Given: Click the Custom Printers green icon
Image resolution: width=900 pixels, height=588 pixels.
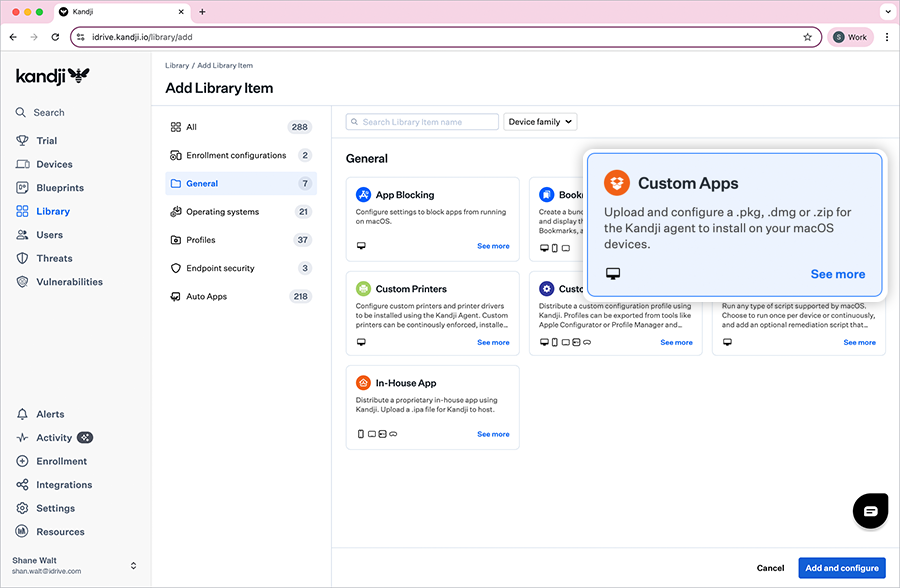Looking at the screenshot, I should 363,289.
